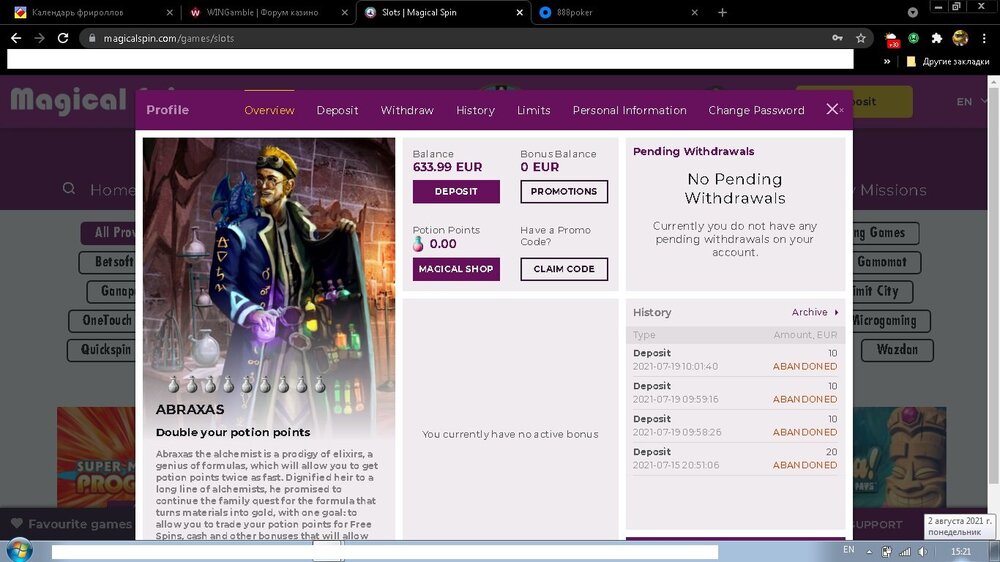The height and width of the screenshot is (562, 1000).
Task: Open the Personal Information tab
Action: tap(629, 110)
